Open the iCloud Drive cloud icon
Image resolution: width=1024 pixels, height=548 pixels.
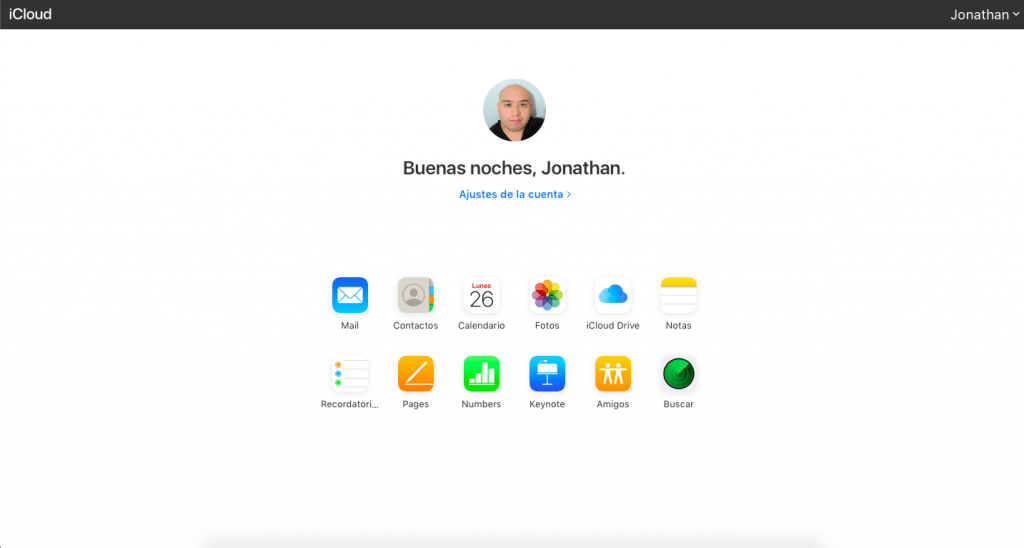tap(613, 295)
